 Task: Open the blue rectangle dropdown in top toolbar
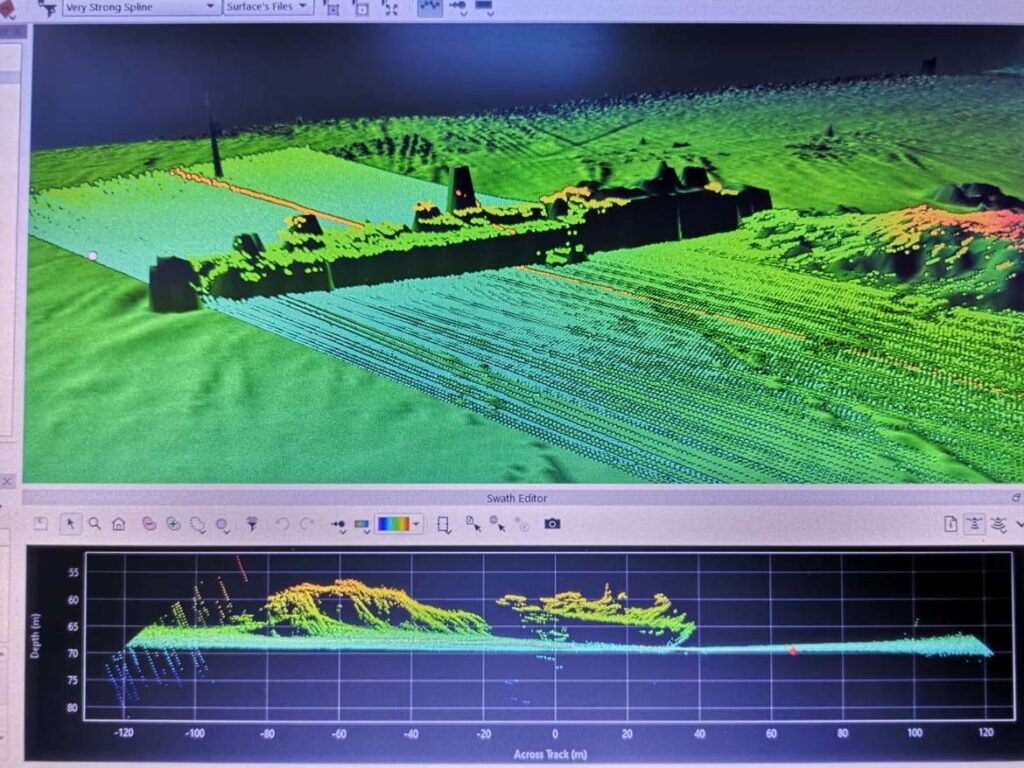click(x=484, y=7)
